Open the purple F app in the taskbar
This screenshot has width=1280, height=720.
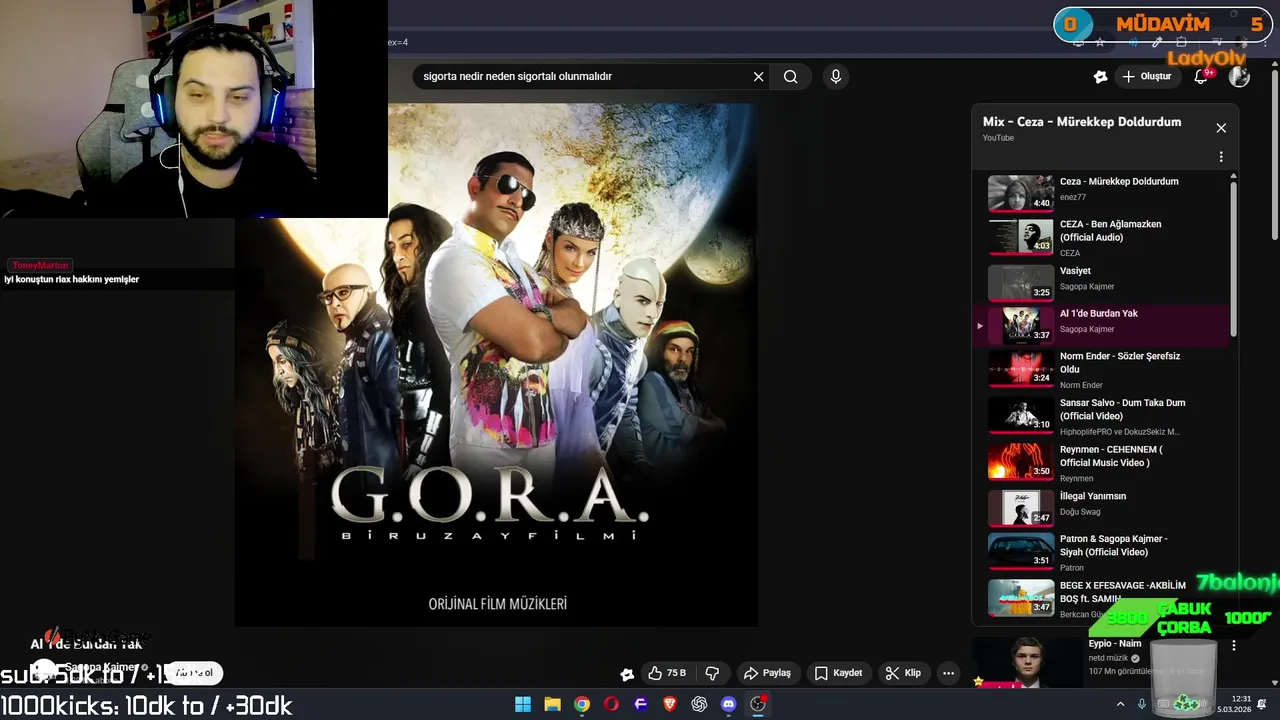(641, 704)
